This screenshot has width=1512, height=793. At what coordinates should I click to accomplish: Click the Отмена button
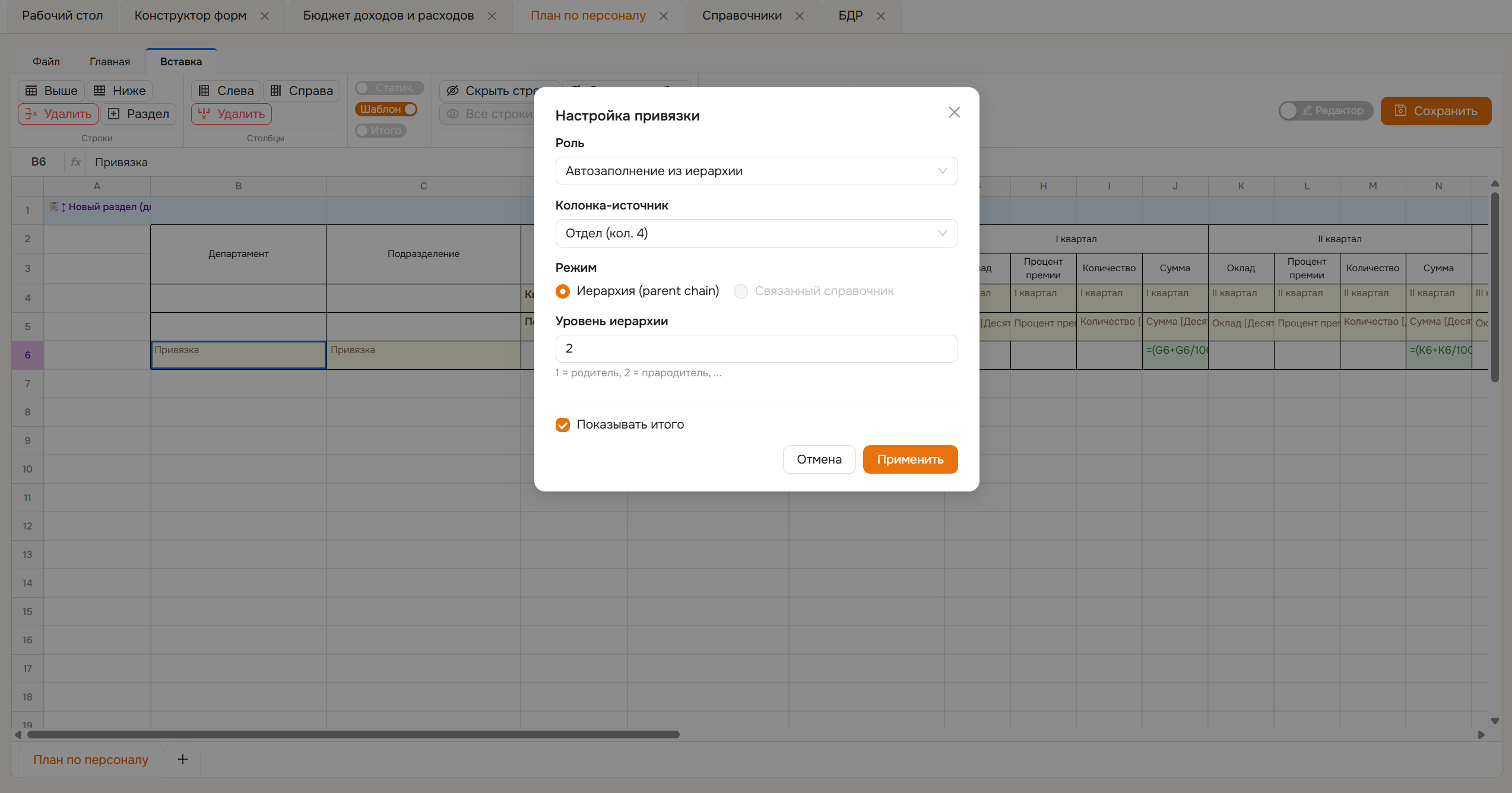tap(819, 459)
